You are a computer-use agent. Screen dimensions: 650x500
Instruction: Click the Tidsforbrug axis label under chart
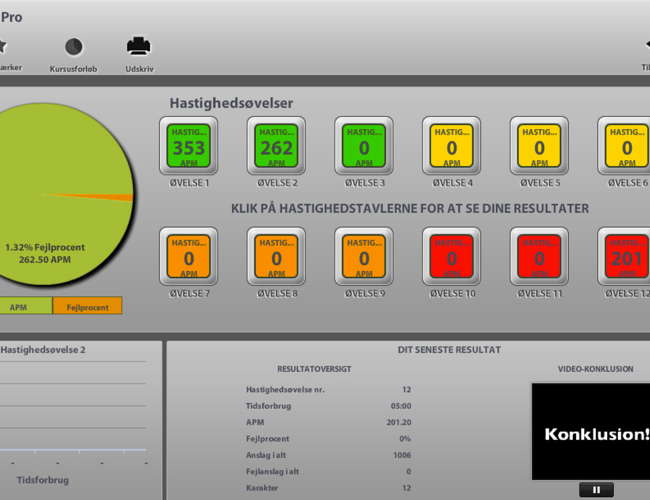43,480
